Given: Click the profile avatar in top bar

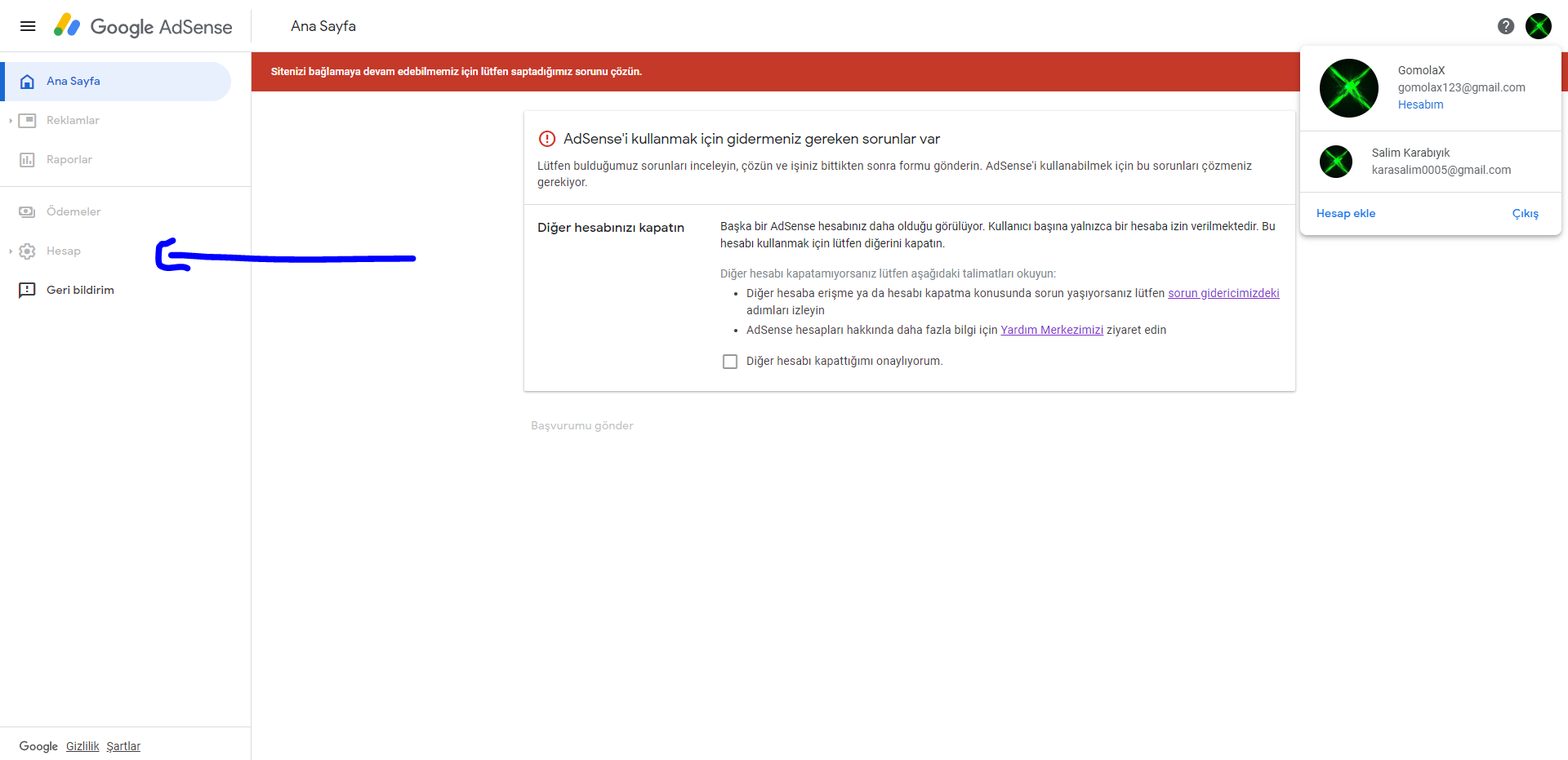Looking at the screenshot, I should (1539, 26).
